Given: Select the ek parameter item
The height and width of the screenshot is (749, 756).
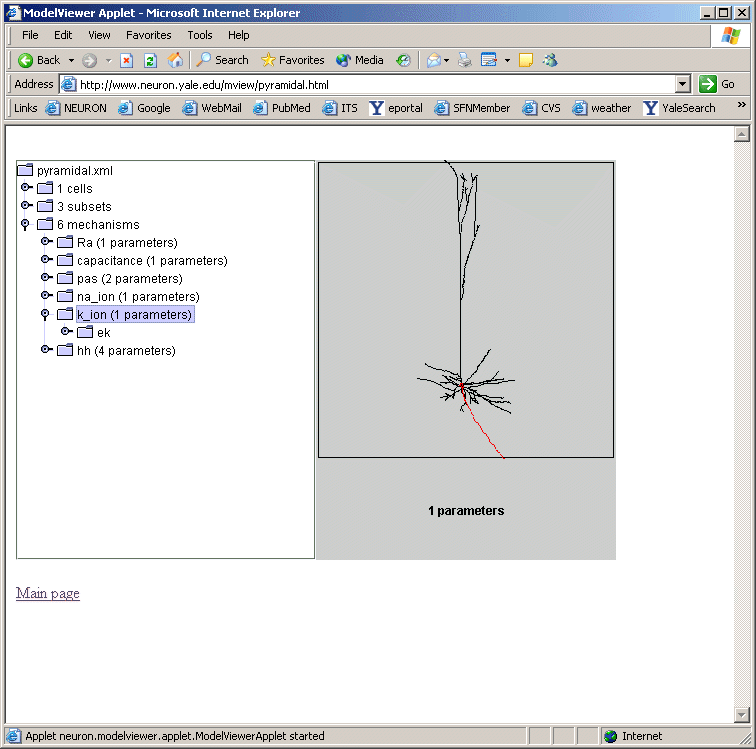Looking at the screenshot, I should 103,333.
